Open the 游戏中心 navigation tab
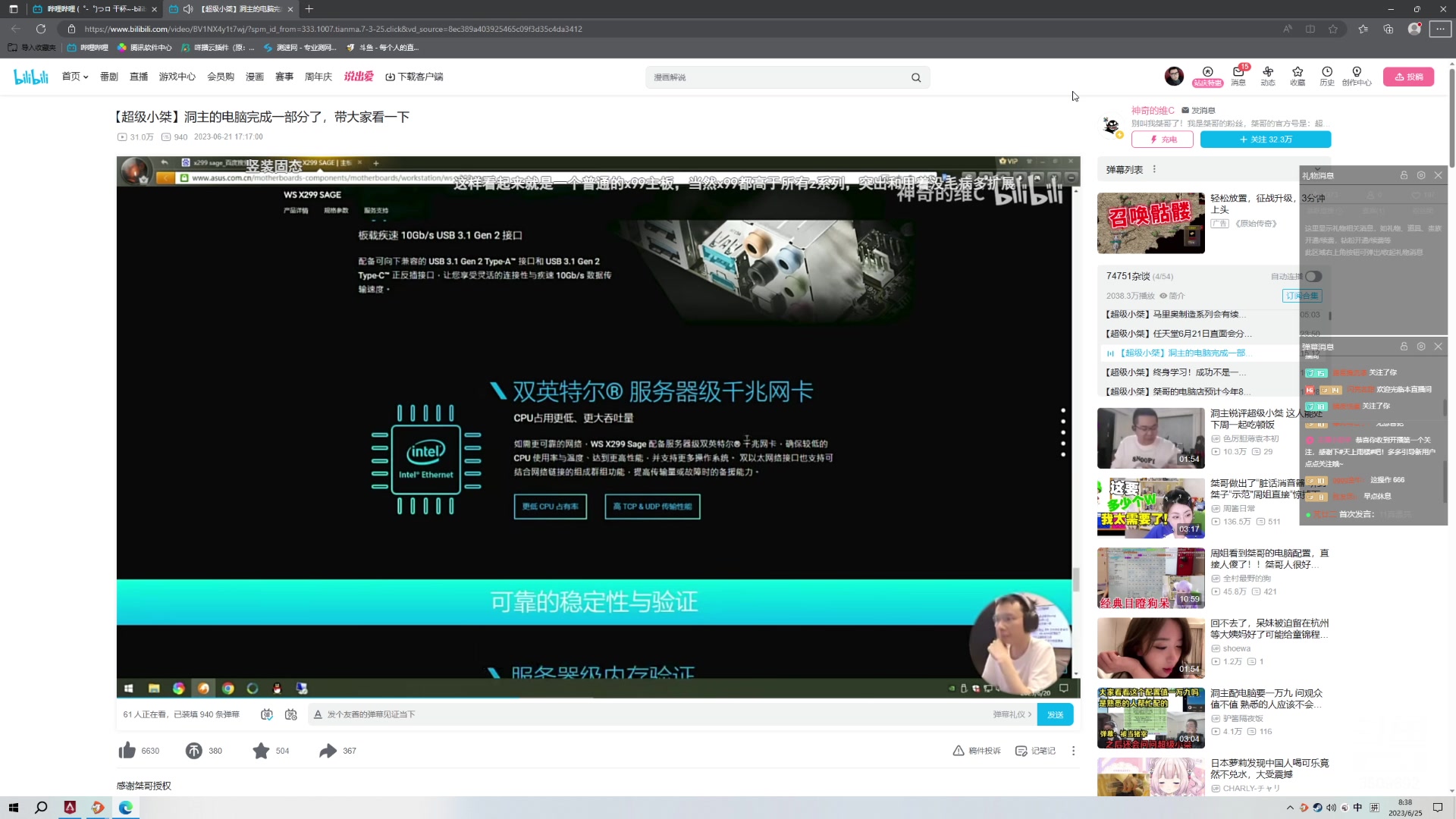The image size is (1456, 819). pyautogui.click(x=177, y=76)
